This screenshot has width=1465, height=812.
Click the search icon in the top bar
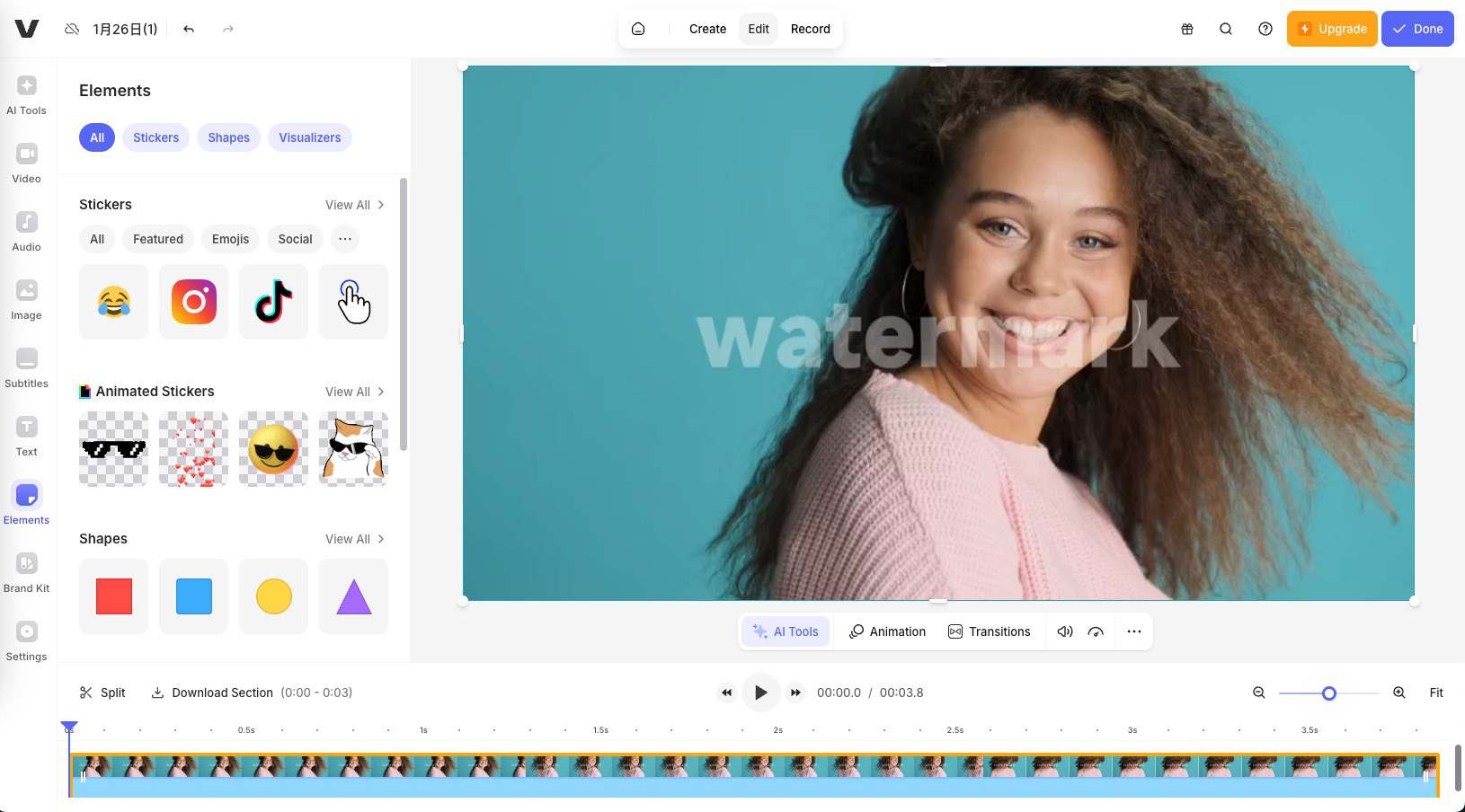pyautogui.click(x=1225, y=29)
